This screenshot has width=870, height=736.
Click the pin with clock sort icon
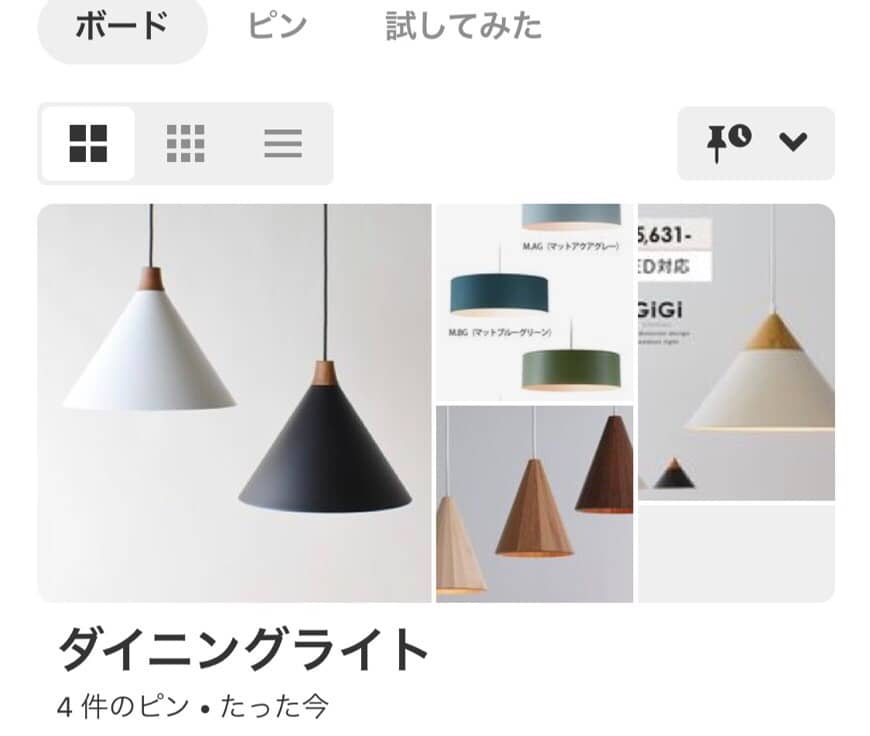[729, 143]
